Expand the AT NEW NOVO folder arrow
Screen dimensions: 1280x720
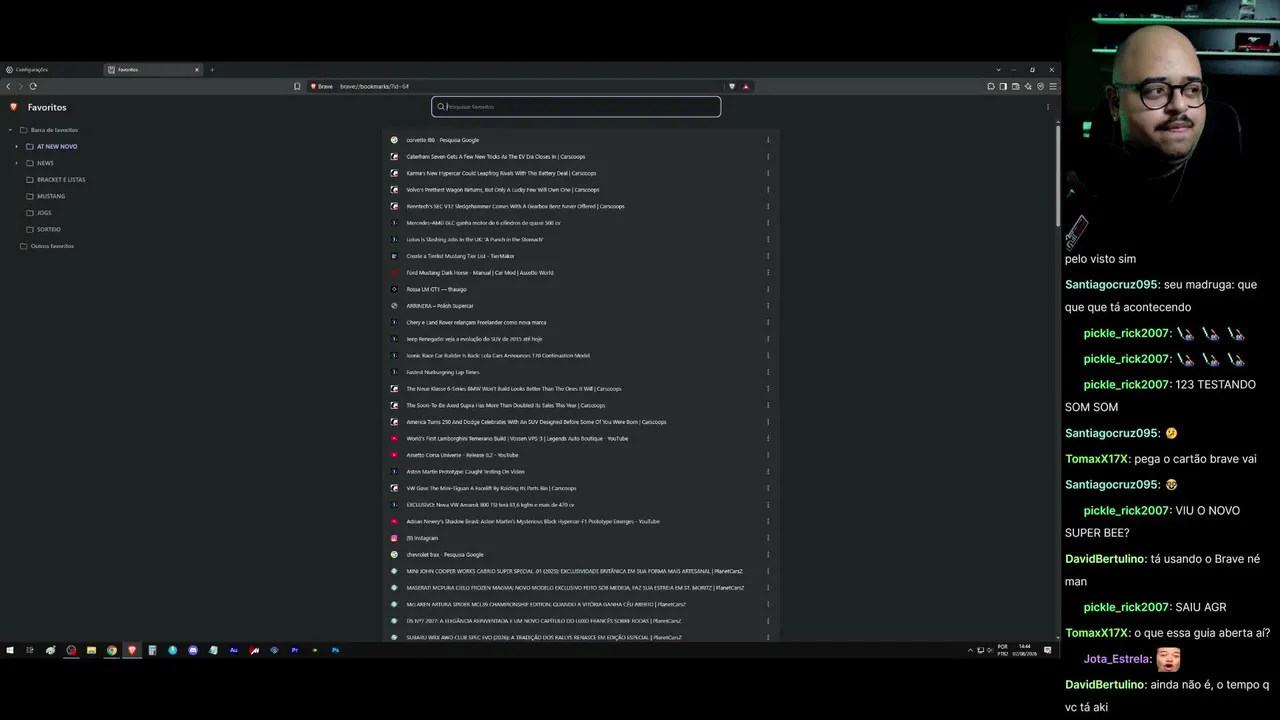pyautogui.click(x=17, y=147)
